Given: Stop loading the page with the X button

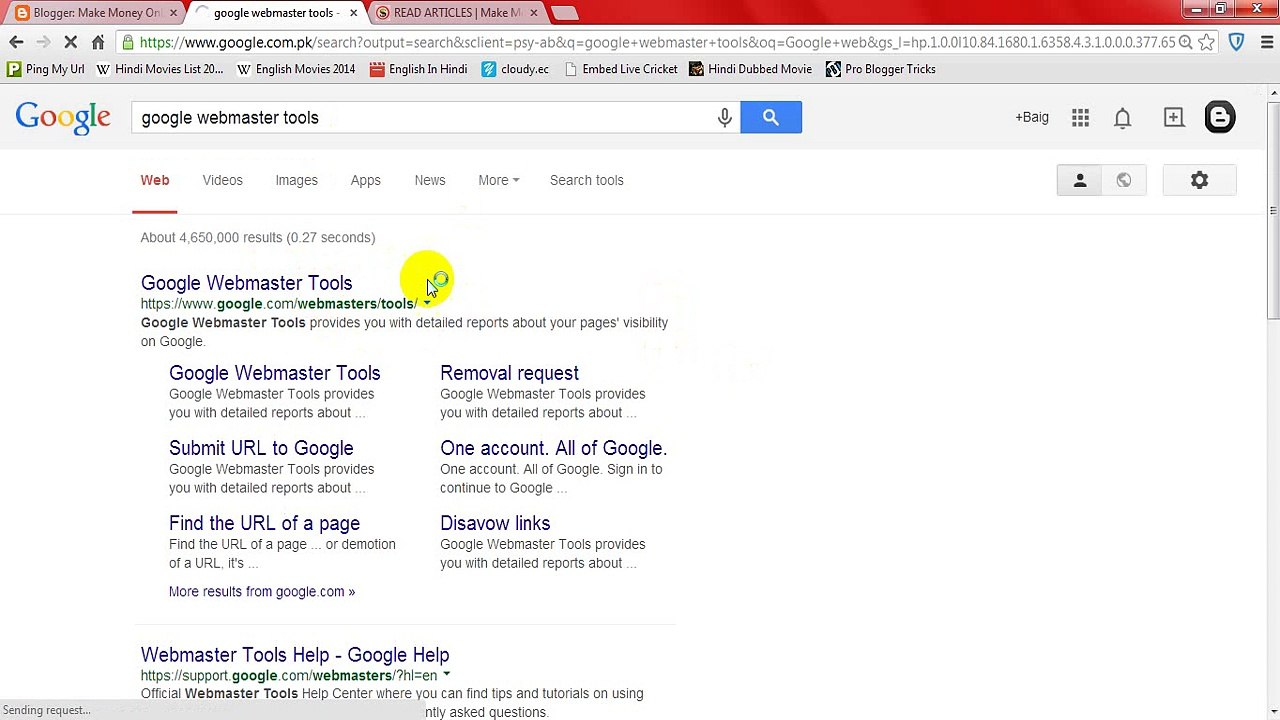Looking at the screenshot, I should point(70,42).
